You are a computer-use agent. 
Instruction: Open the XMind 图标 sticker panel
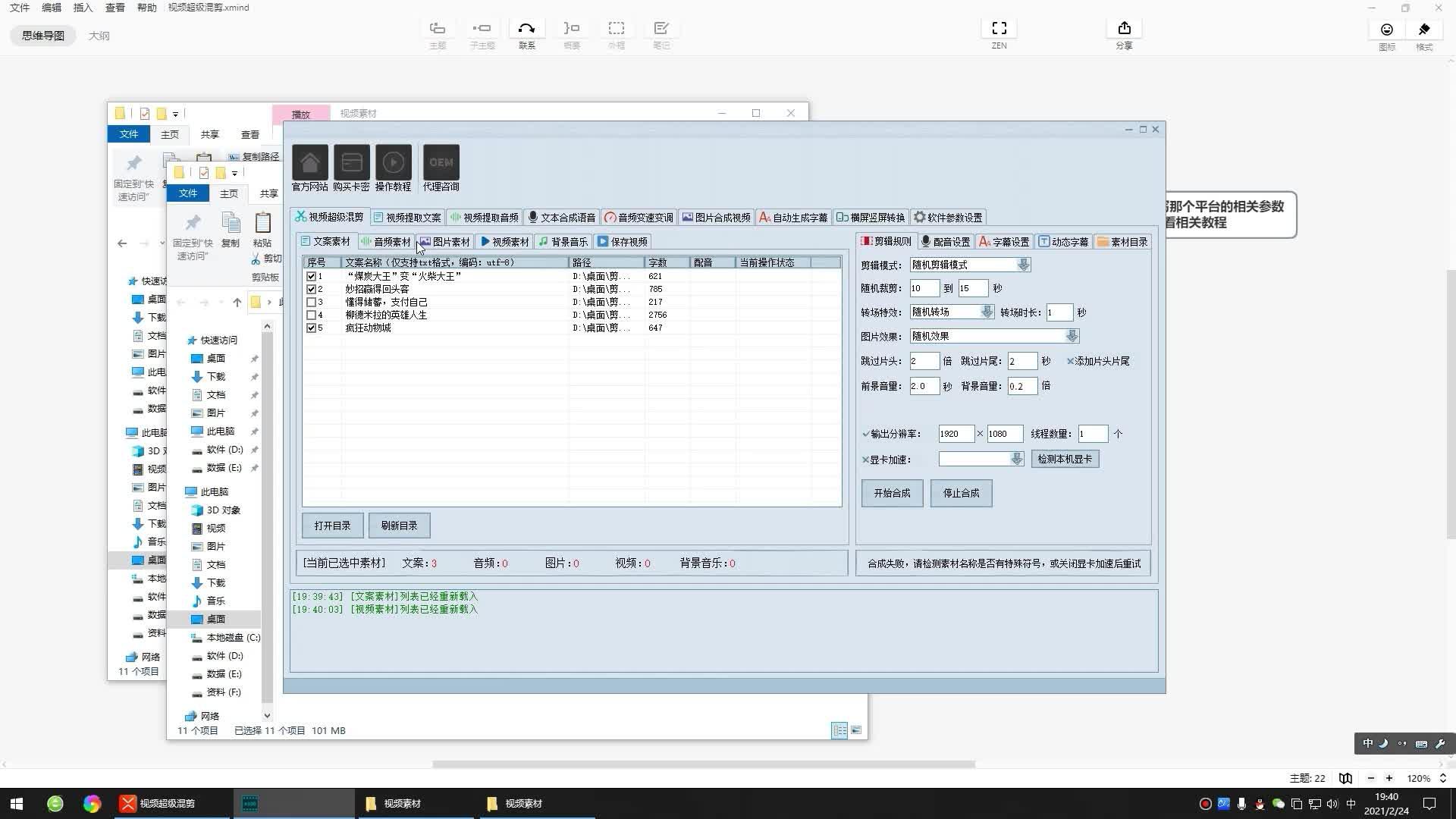point(1387,35)
